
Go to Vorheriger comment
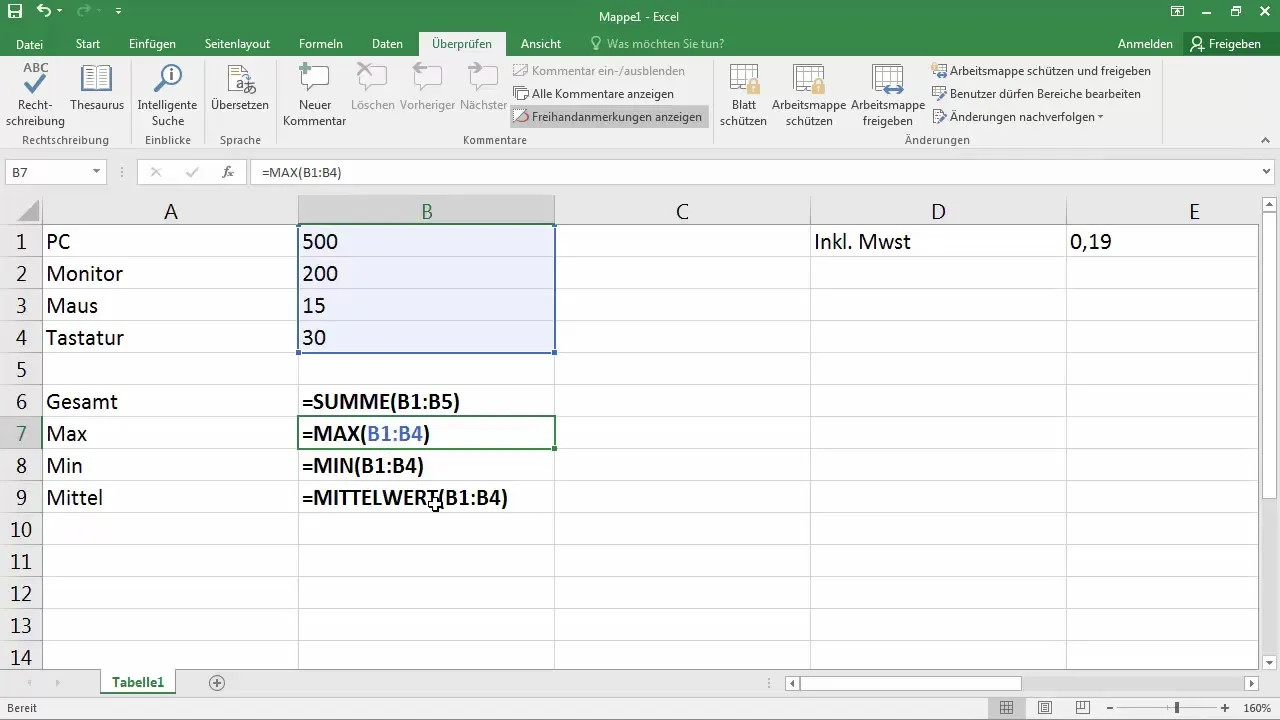(427, 87)
